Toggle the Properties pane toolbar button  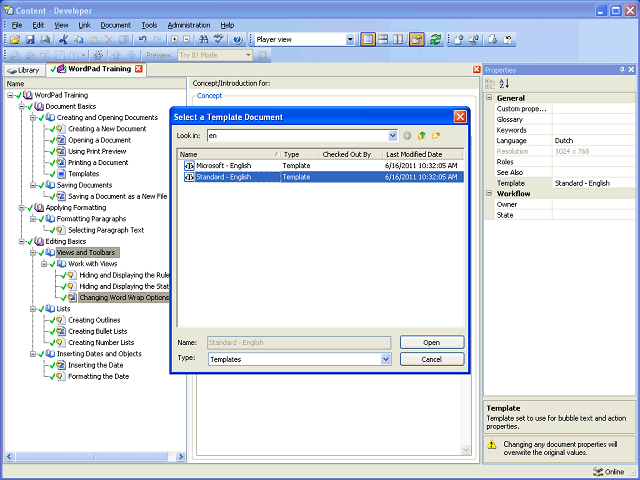pos(417,40)
